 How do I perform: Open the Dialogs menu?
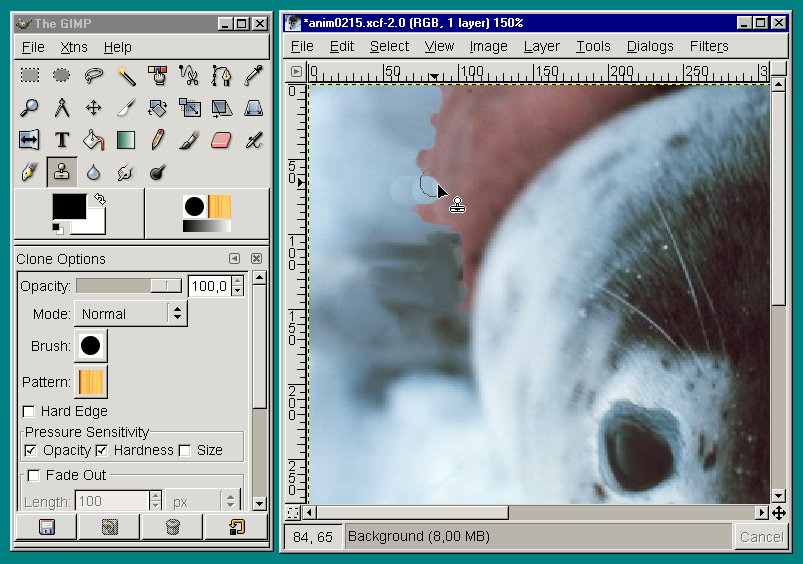click(650, 46)
